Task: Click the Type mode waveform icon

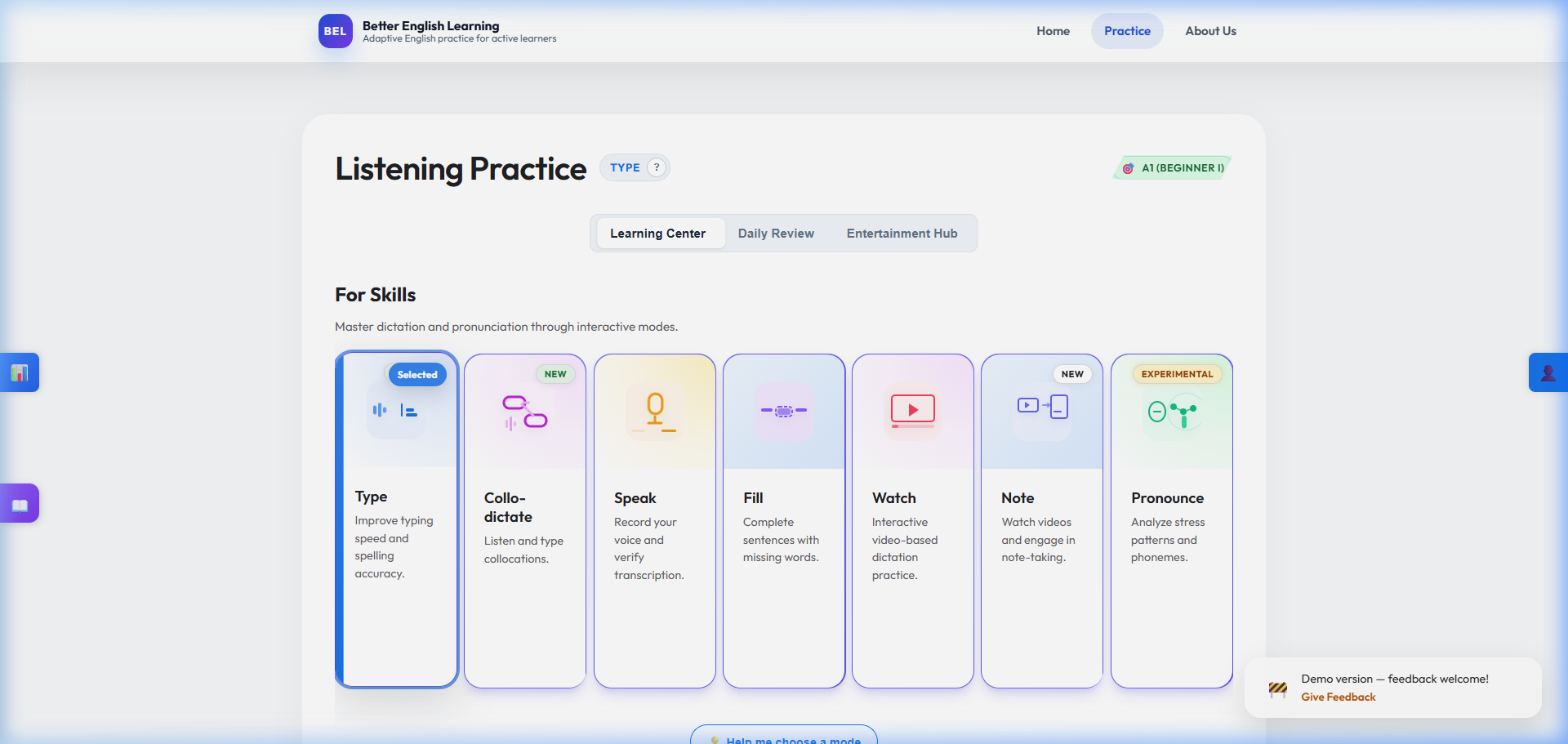Action: point(395,411)
